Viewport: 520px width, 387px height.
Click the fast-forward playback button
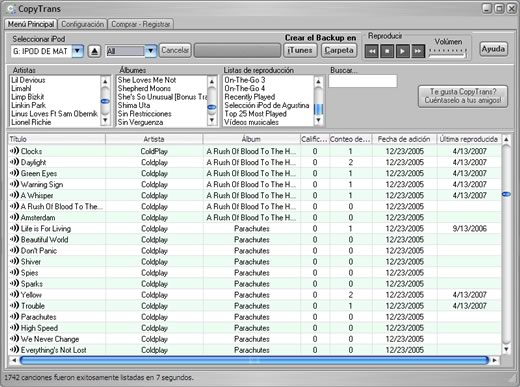click(418, 51)
